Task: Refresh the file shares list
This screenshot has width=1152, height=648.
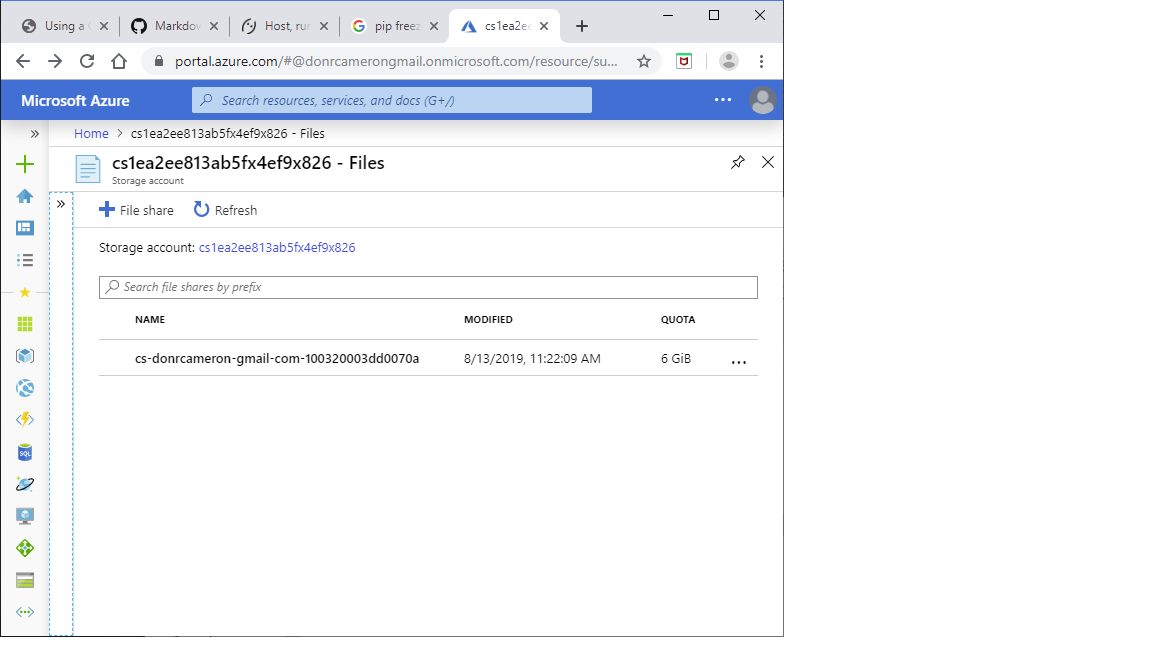Action: [226, 210]
